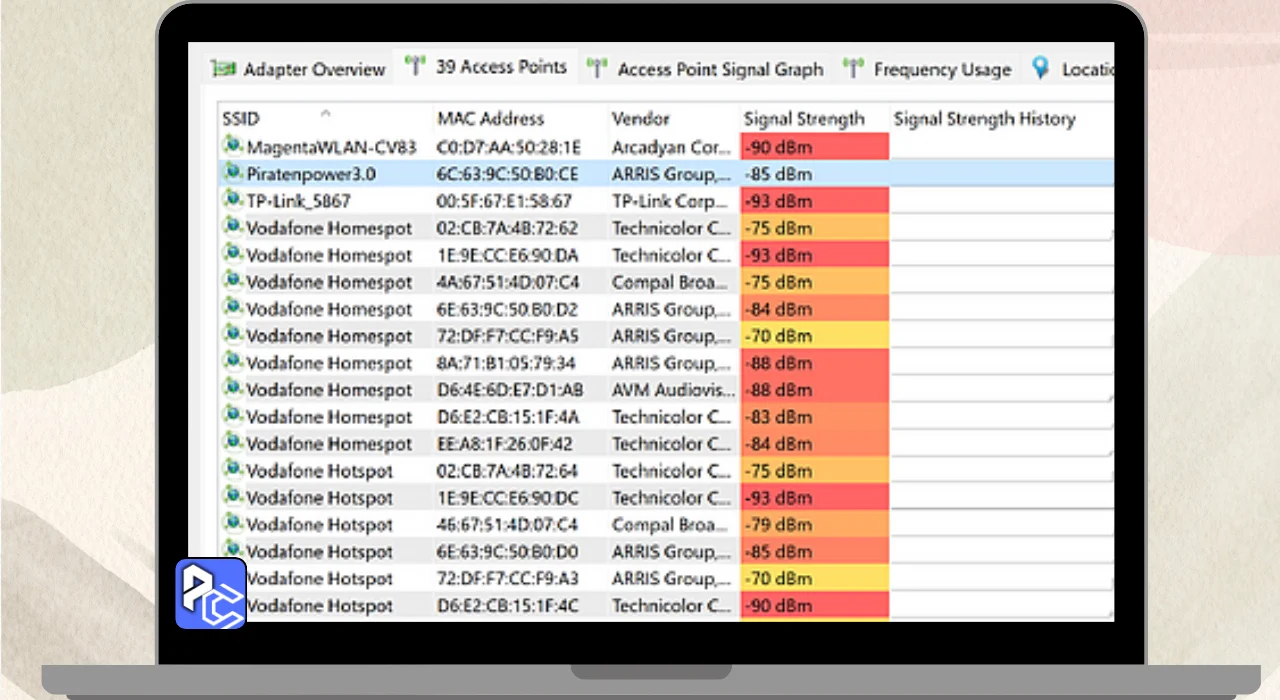Click the Adapter Overview tab icon
This screenshot has height=700, width=1280.
pyautogui.click(x=223, y=69)
